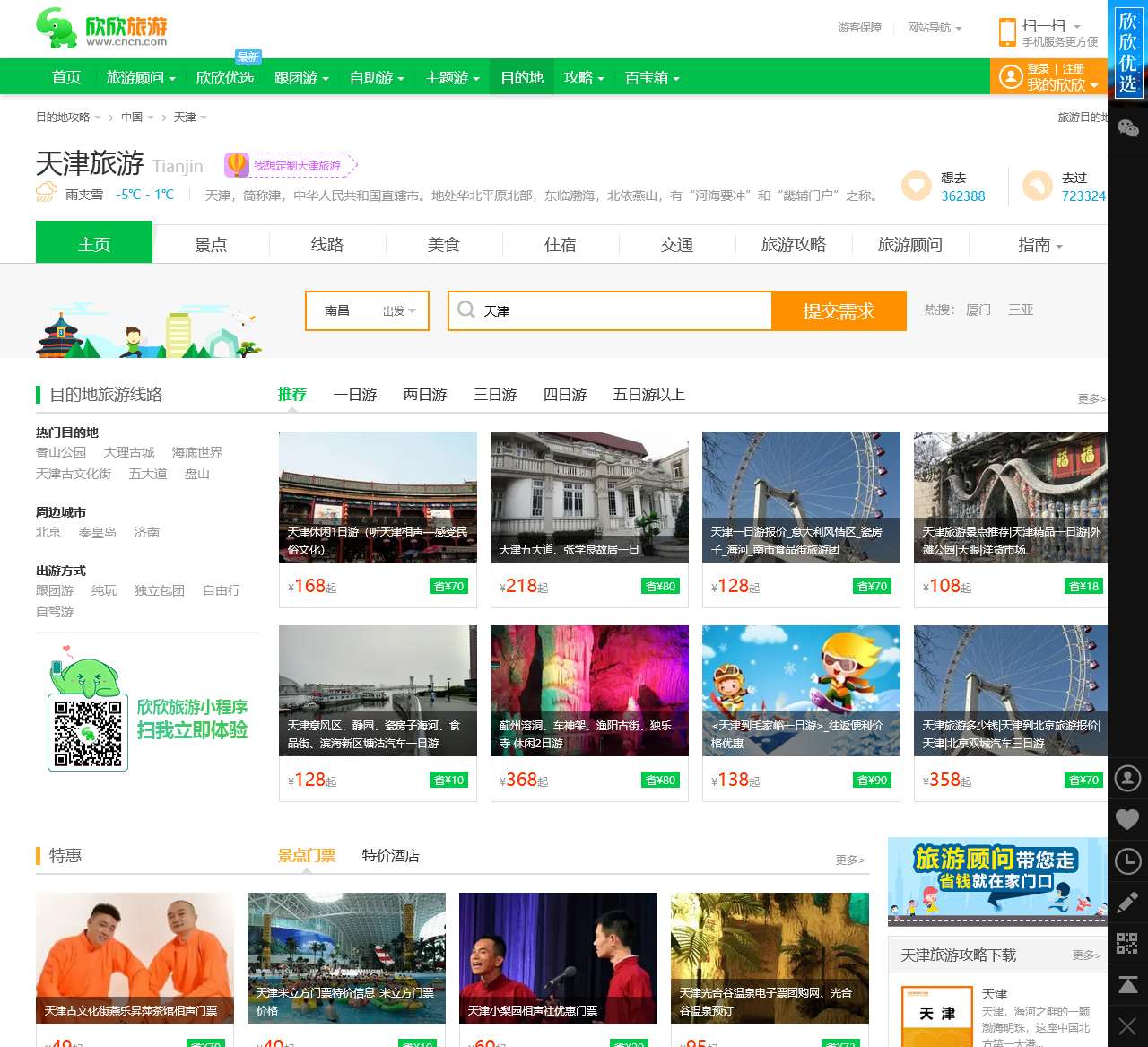Expand the 跟团游 navigation menu
Screen dimensions: 1148x1047
tap(301, 78)
